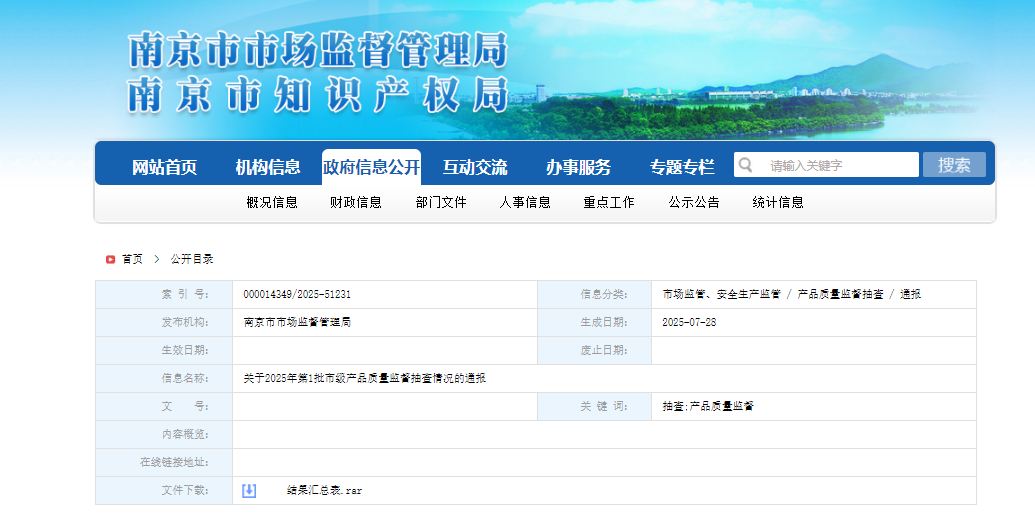Select title 关于2025年第1批市级产品质量监督抽查情况的通报
The height and width of the screenshot is (514, 1035).
[364, 379]
